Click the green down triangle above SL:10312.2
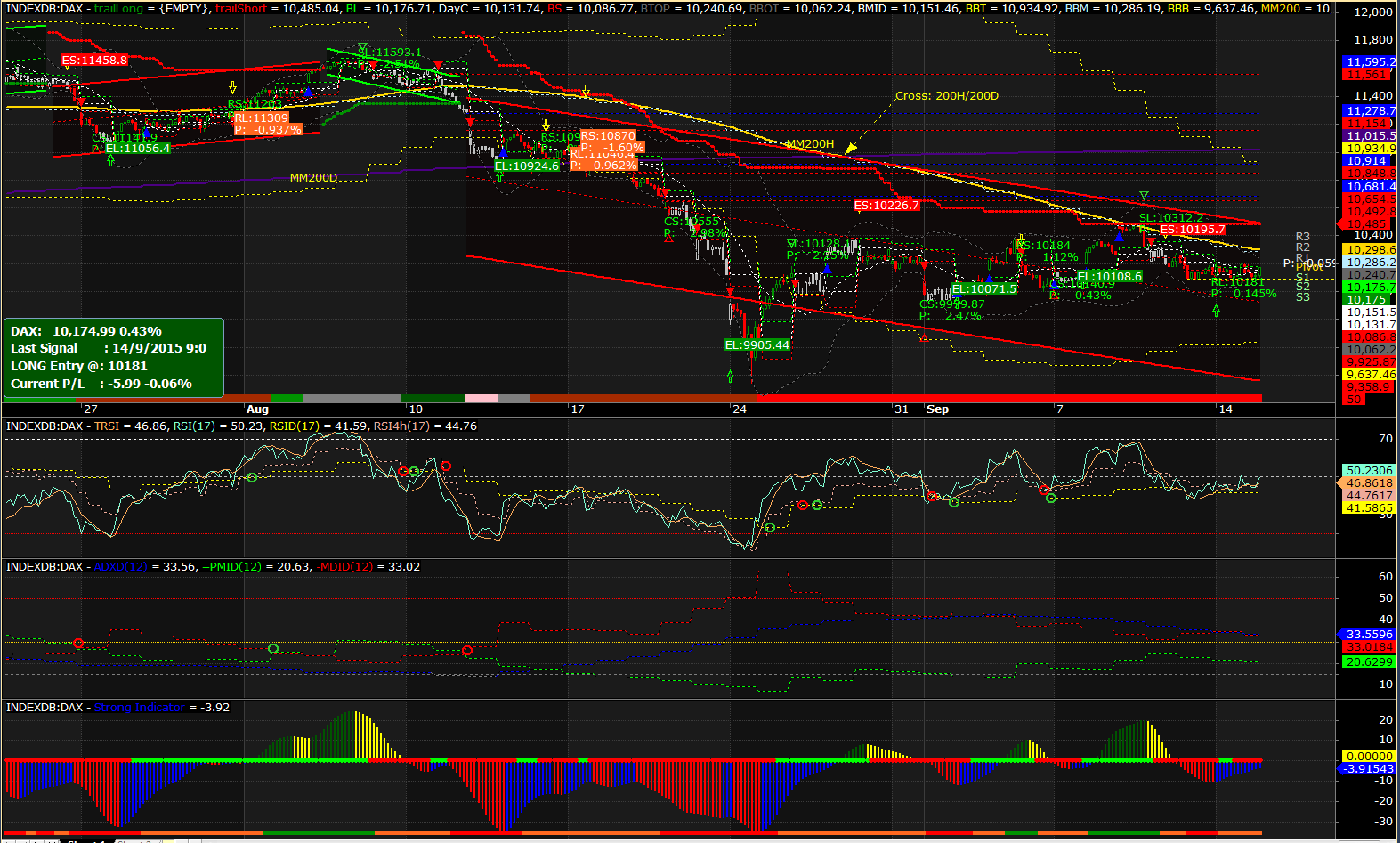This screenshot has width=1400, height=843. [x=1144, y=196]
